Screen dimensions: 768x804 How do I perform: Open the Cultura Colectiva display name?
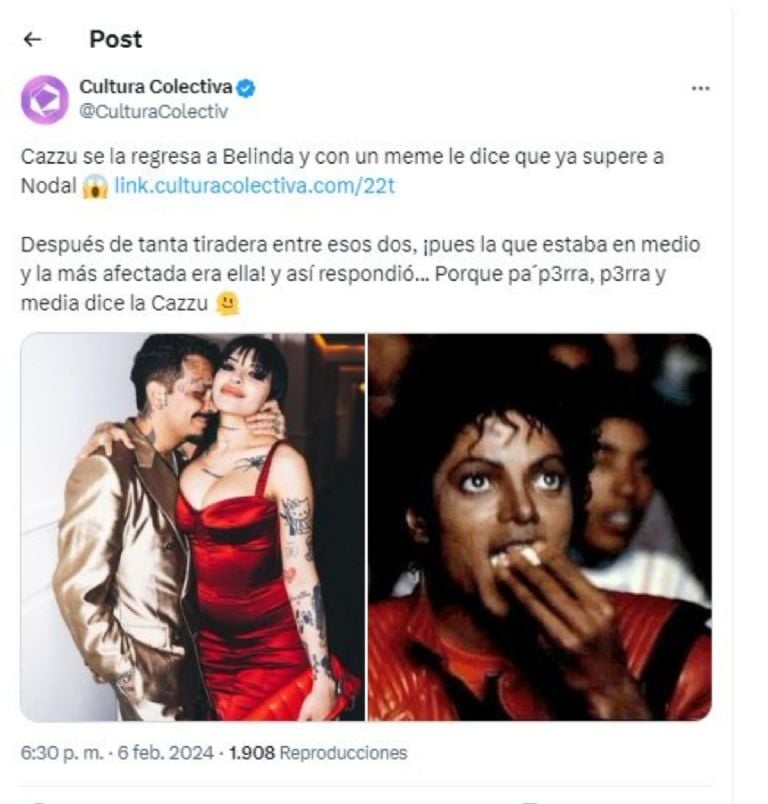156,87
